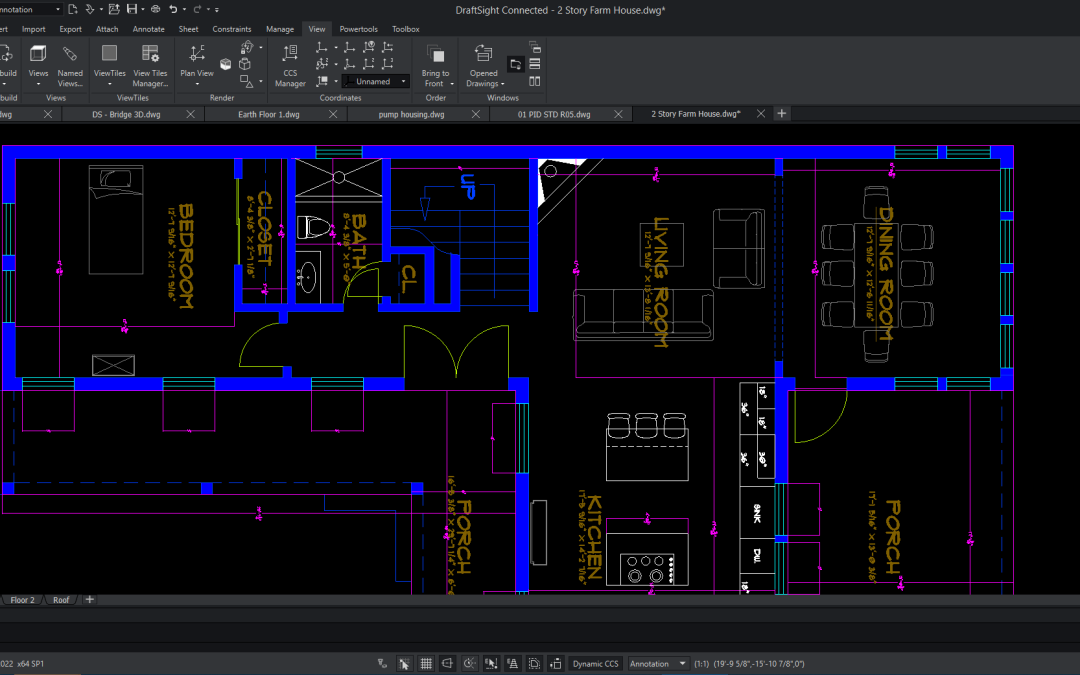Open CCS Manager

pos(290,64)
